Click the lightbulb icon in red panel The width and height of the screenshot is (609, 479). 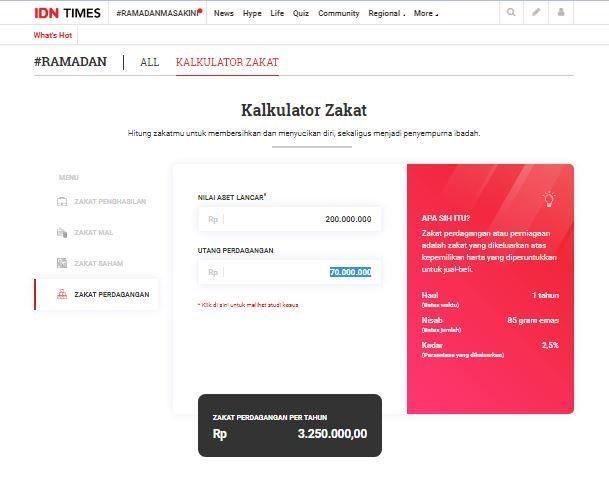(549, 199)
